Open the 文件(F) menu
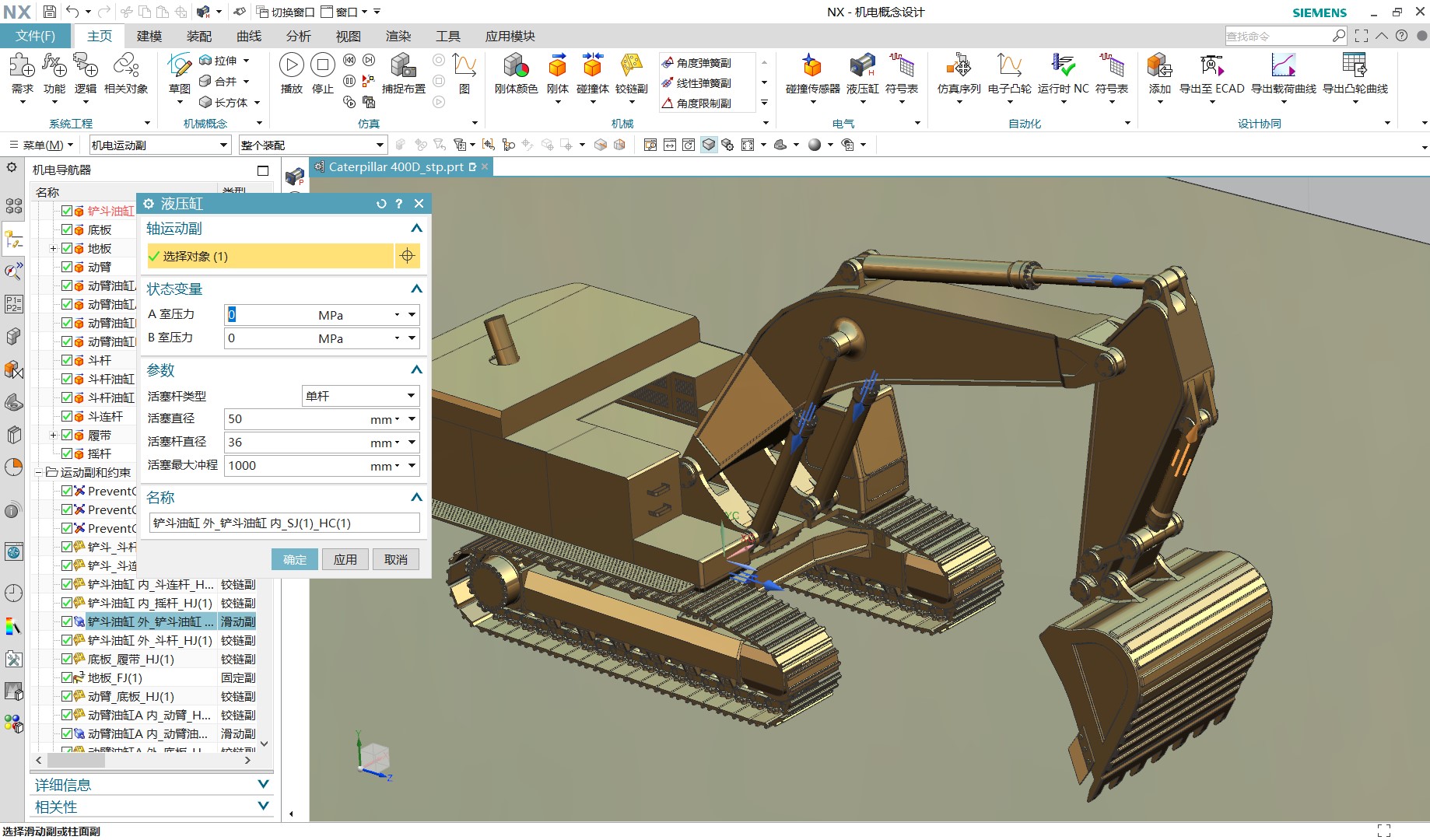The image size is (1430, 840). (35, 36)
